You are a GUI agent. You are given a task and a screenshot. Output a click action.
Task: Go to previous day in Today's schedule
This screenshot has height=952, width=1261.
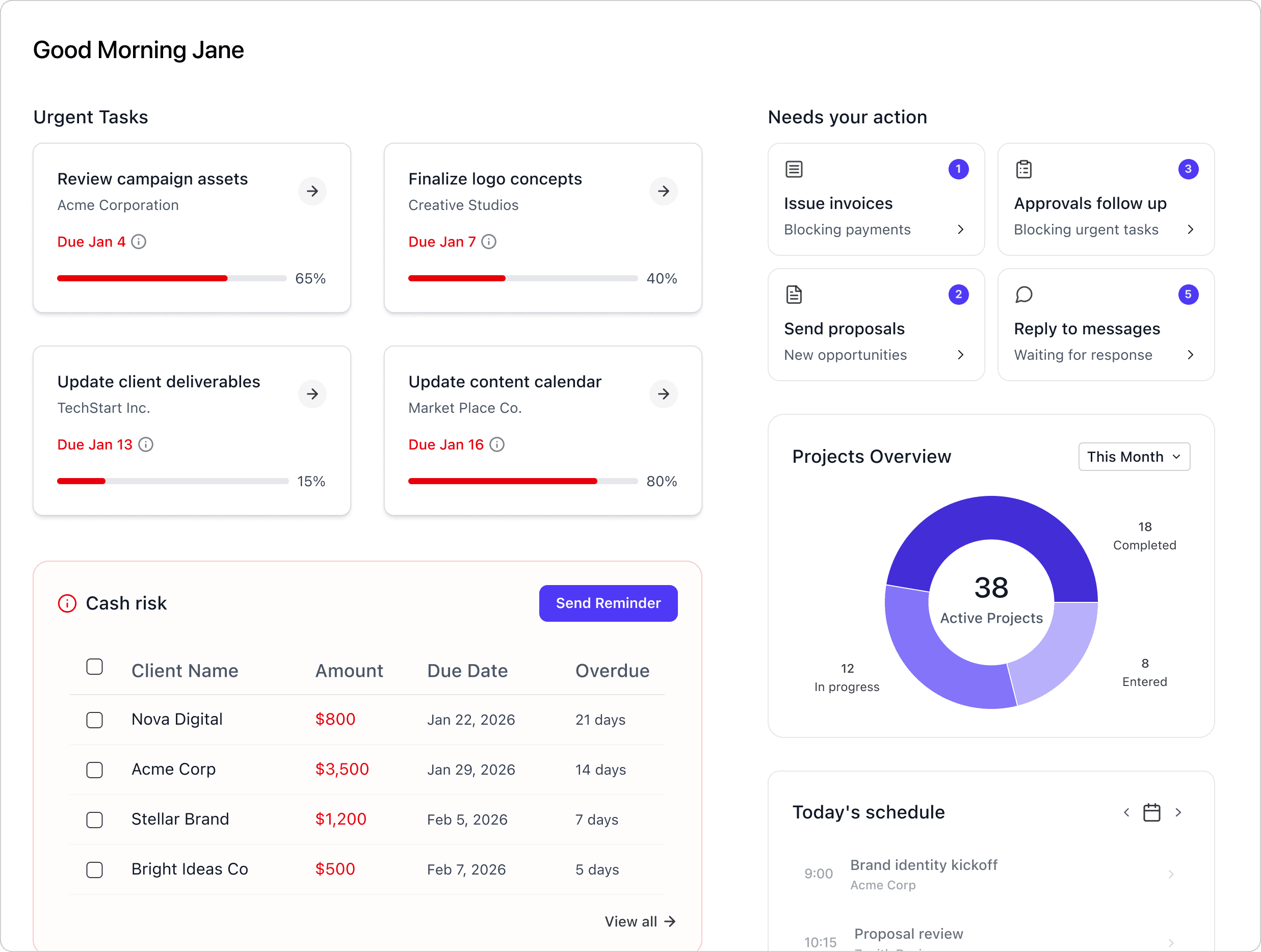click(1126, 812)
